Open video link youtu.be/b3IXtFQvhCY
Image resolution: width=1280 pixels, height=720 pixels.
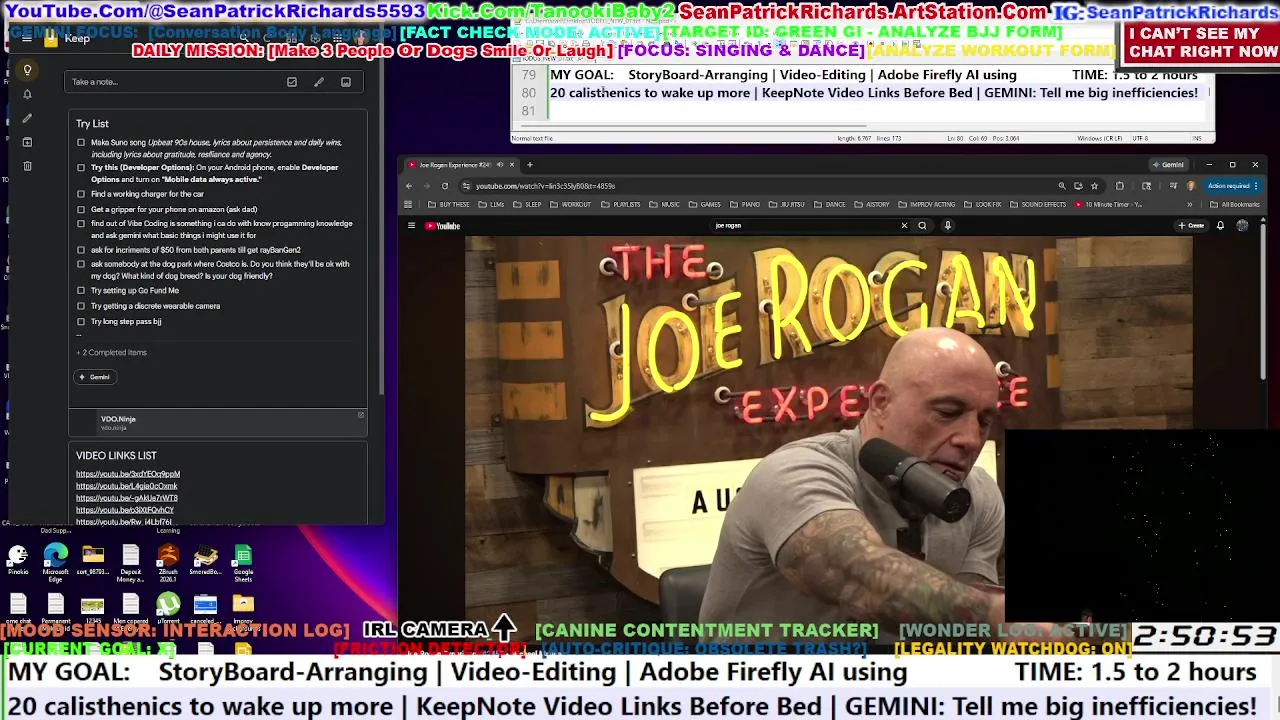(125, 510)
